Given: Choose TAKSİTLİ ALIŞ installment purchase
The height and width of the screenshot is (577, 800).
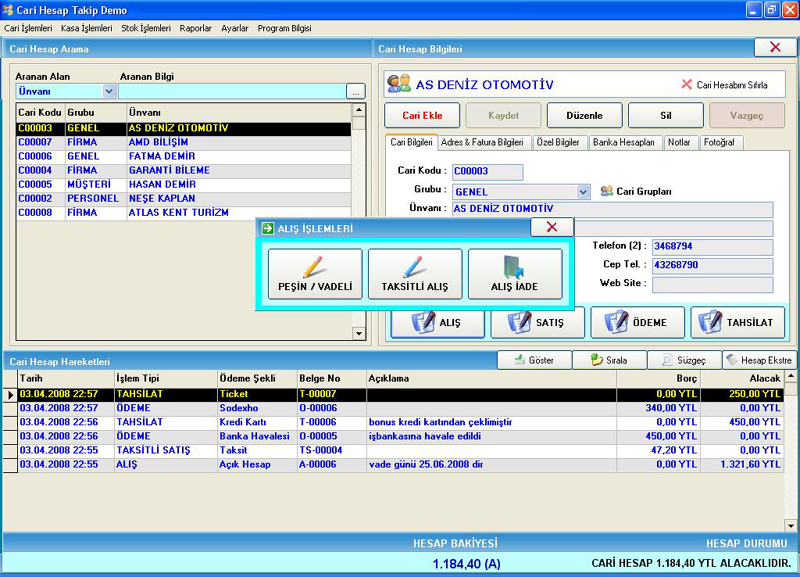Looking at the screenshot, I should (415, 274).
